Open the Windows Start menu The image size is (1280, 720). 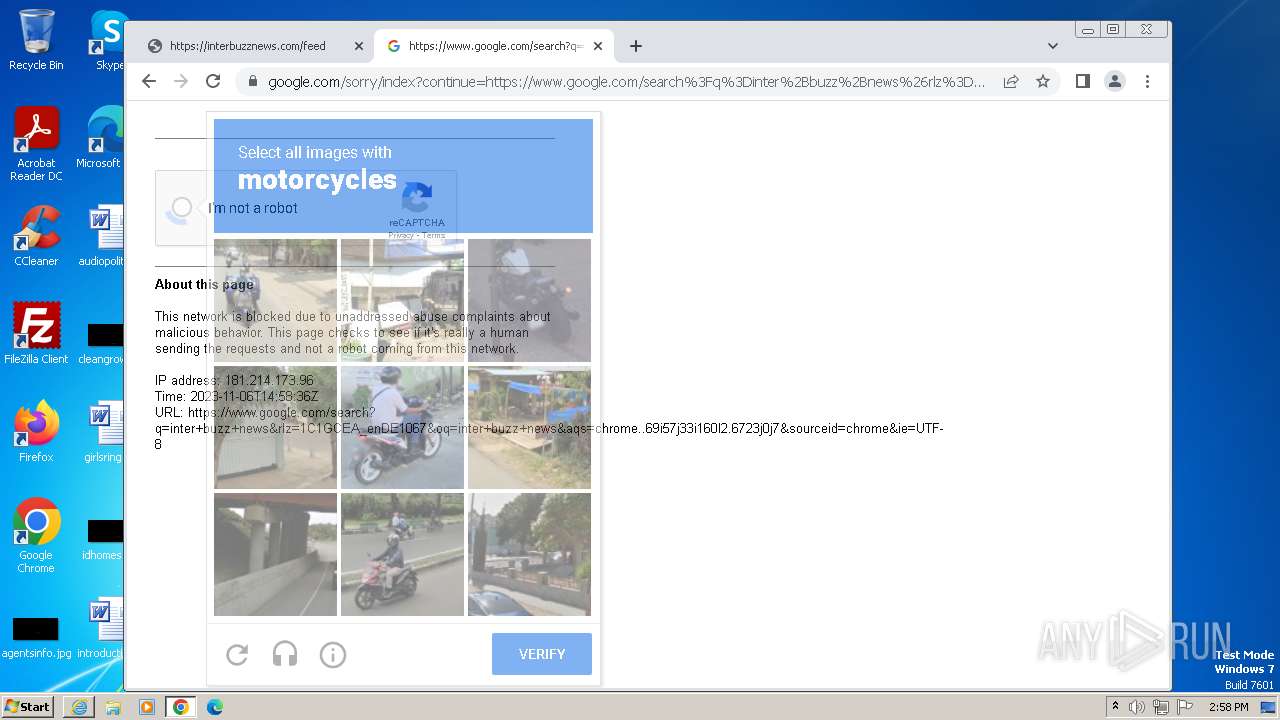(x=27, y=706)
